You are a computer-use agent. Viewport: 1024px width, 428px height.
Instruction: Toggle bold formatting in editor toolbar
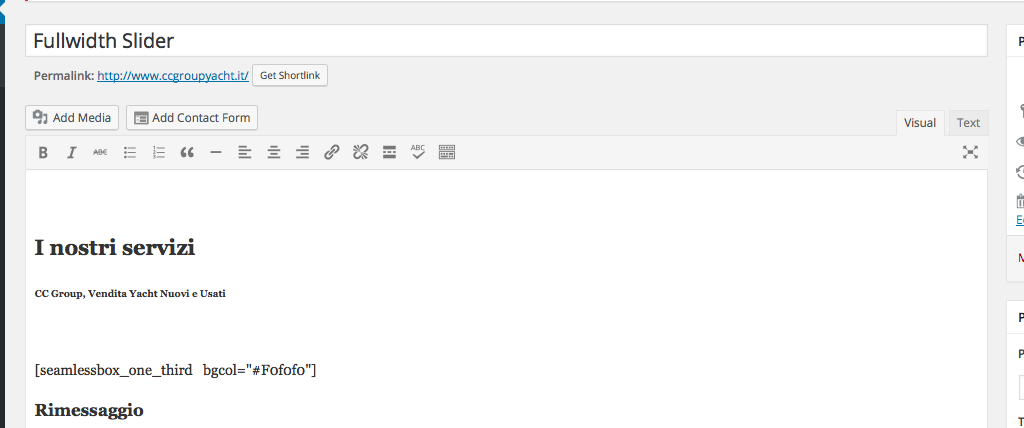pos(43,153)
